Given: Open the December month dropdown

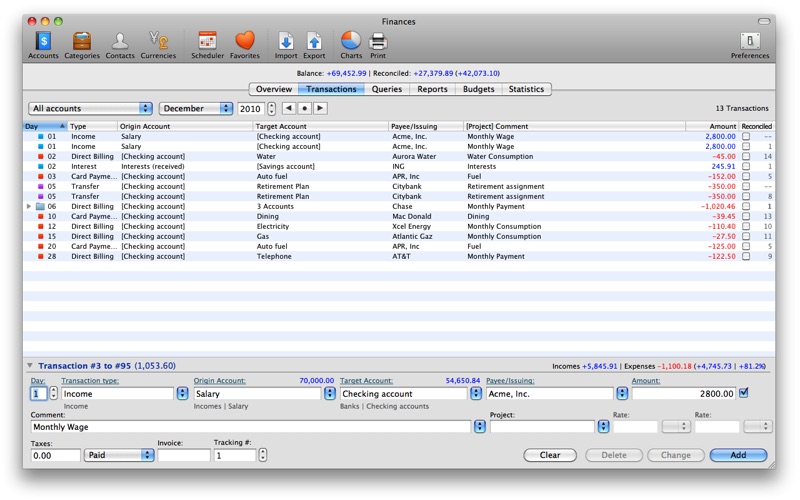Looking at the screenshot, I should tap(196, 108).
